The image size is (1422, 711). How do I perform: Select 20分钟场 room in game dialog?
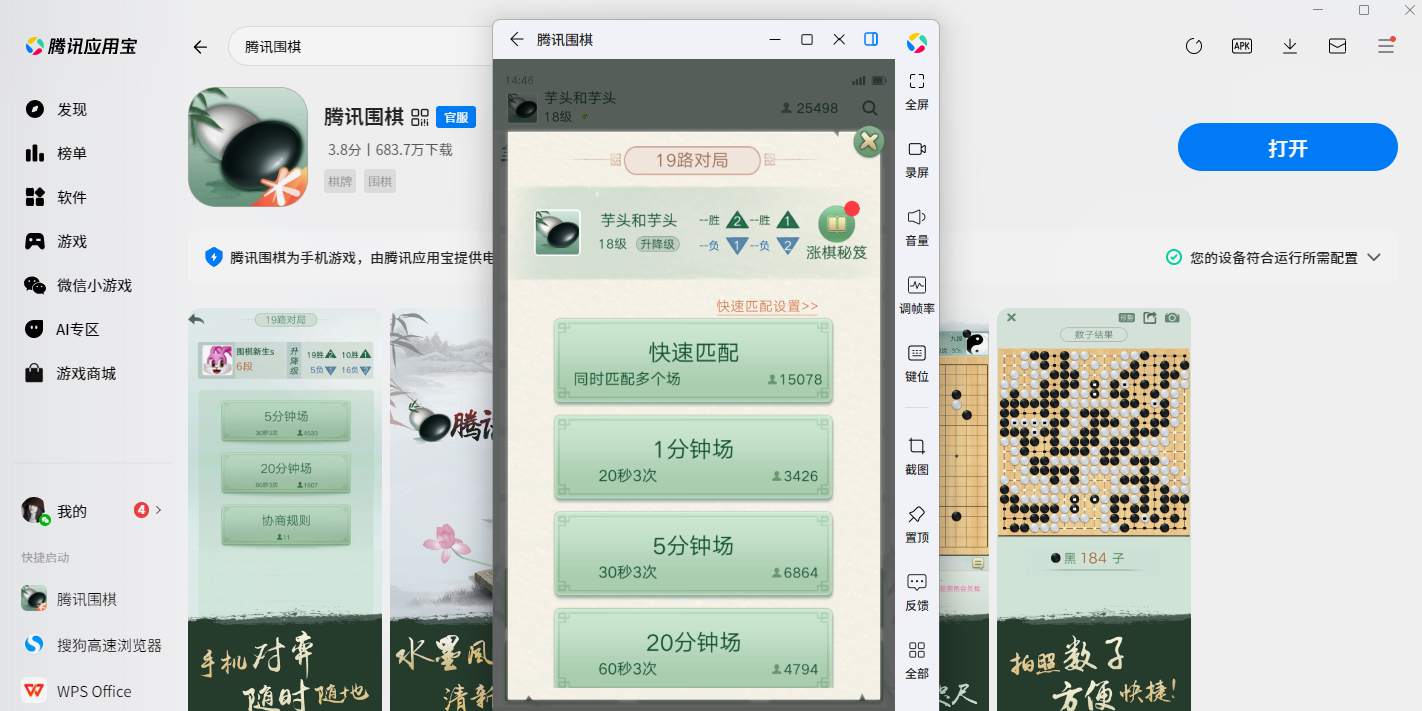694,647
